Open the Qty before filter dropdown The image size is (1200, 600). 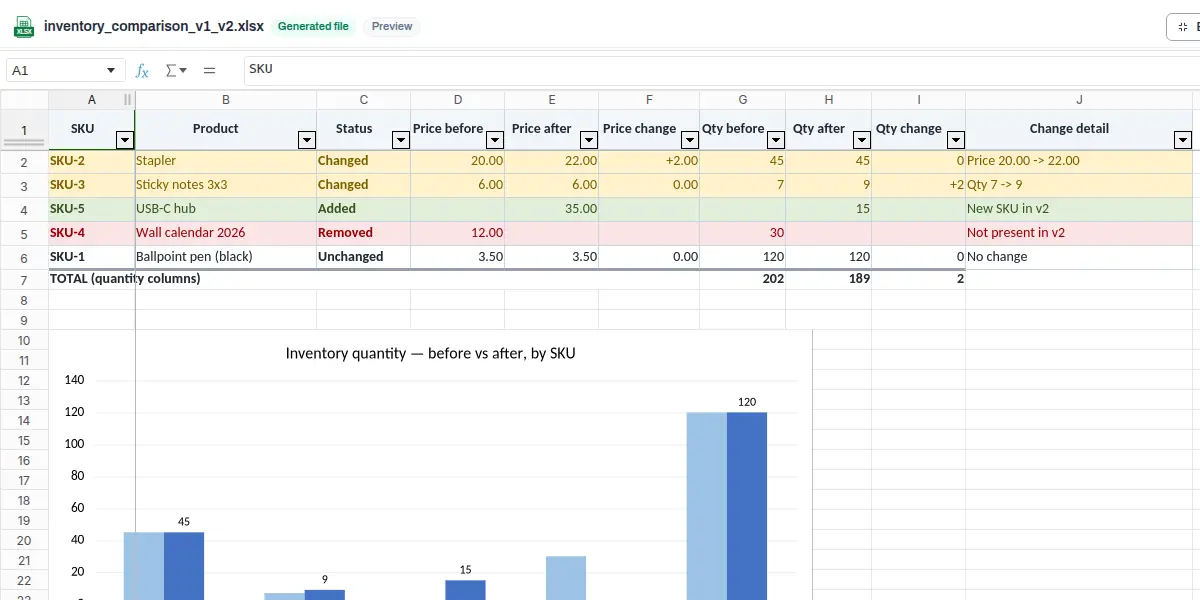pos(776,140)
